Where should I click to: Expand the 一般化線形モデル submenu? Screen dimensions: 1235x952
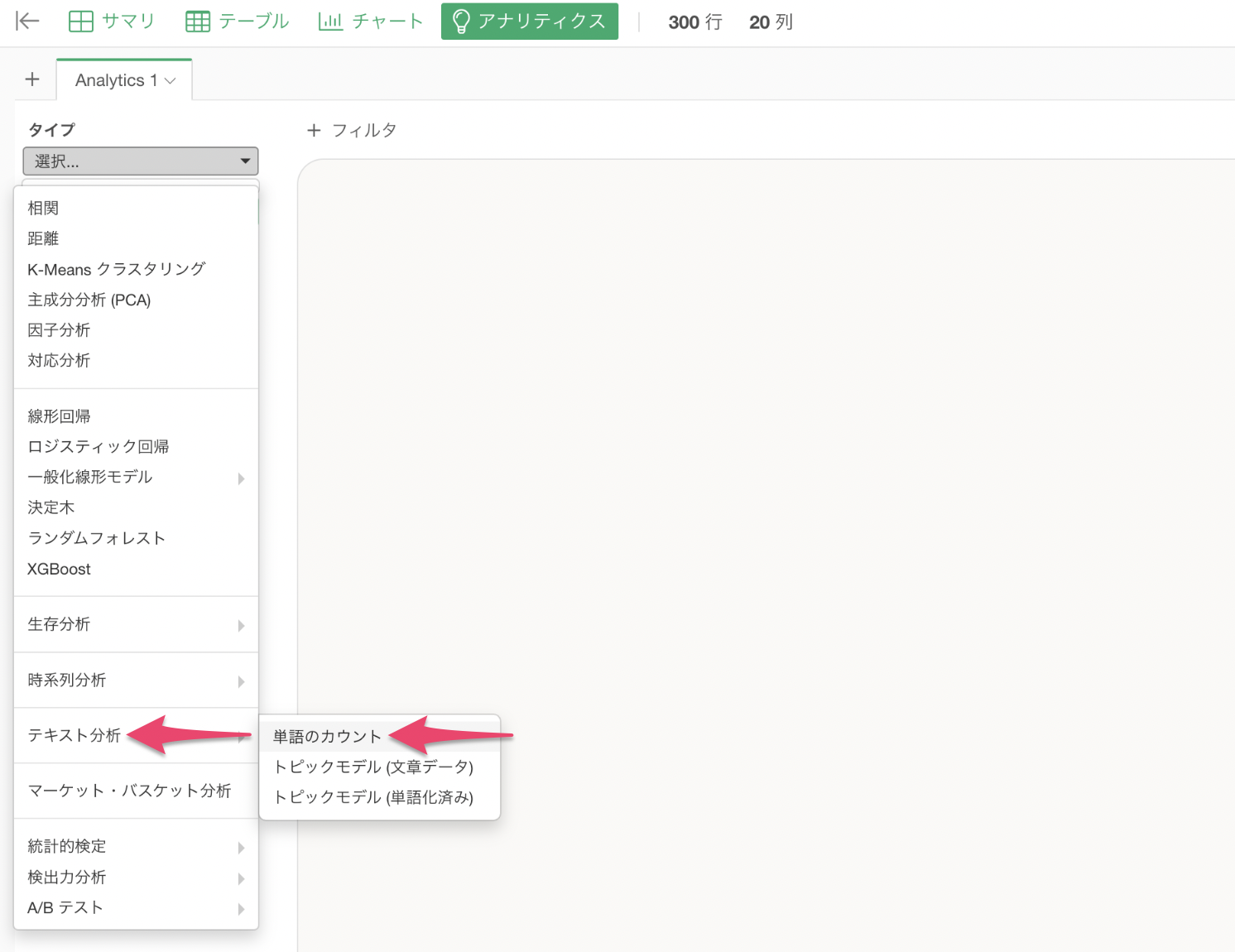[x=136, y=477]
